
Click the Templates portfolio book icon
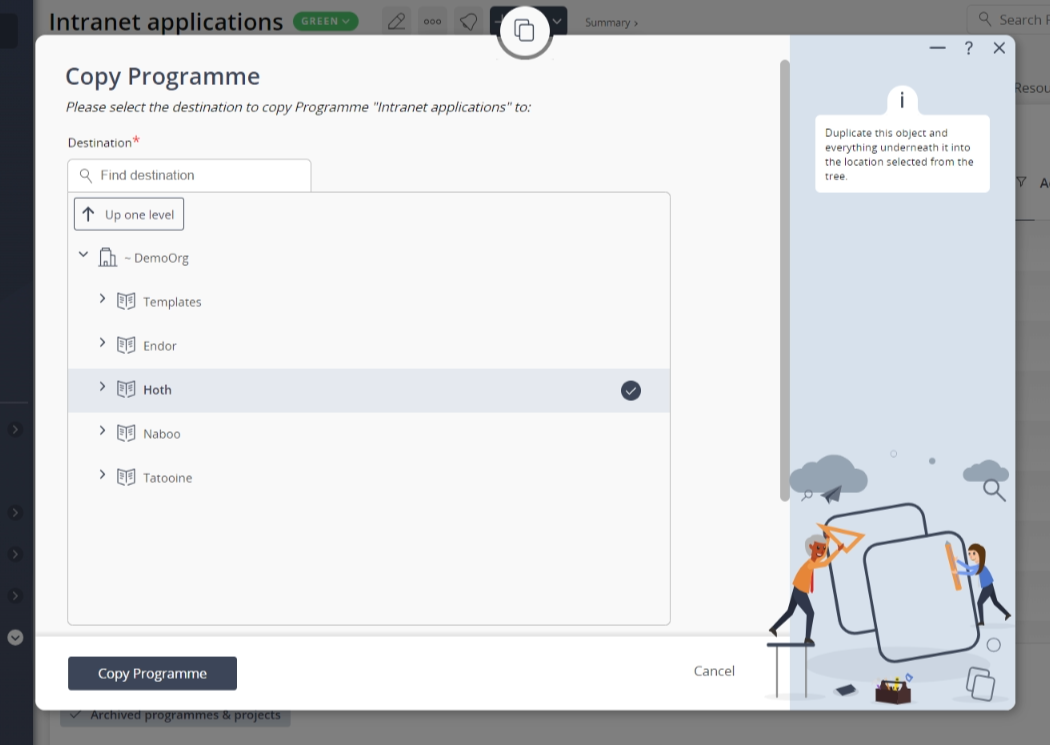(126, 301)
